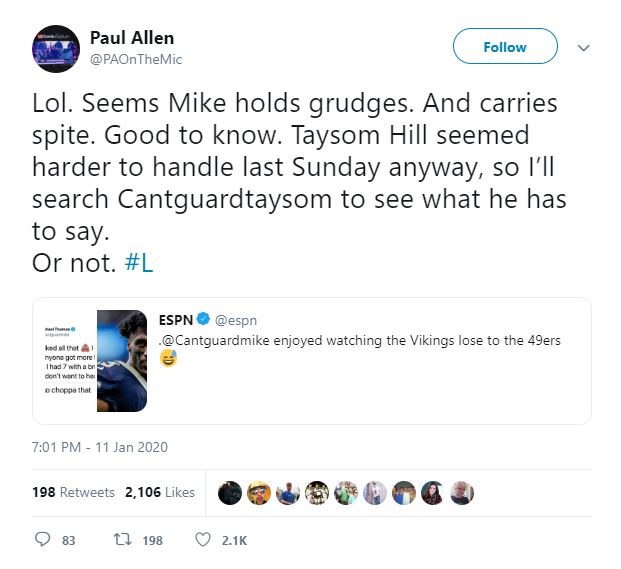Follow Paul Allen
The height and width of the screenshot is (569, 621).
click(505, 46)
